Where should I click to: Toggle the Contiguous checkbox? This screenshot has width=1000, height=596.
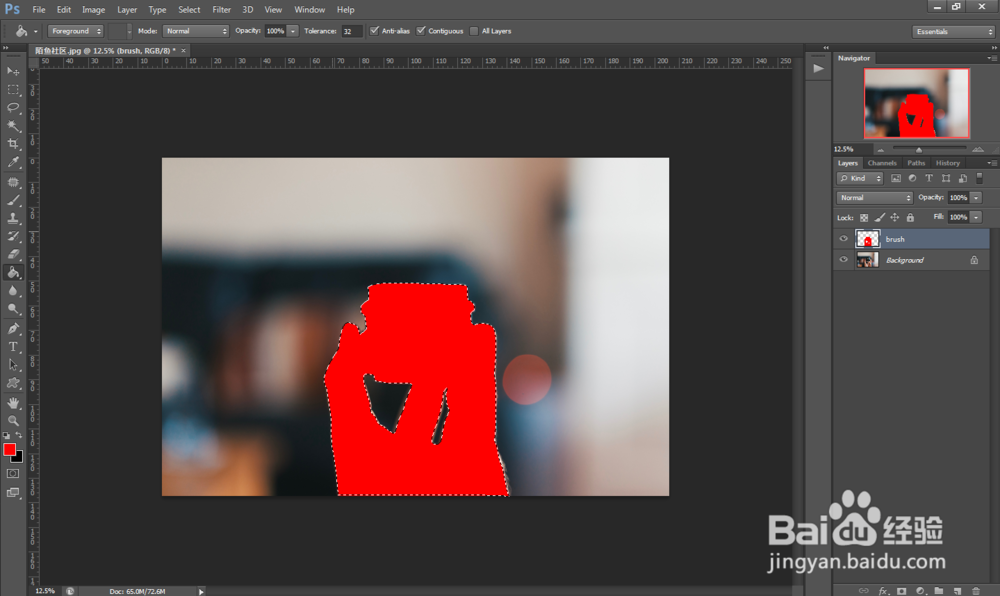pos(421,31)
